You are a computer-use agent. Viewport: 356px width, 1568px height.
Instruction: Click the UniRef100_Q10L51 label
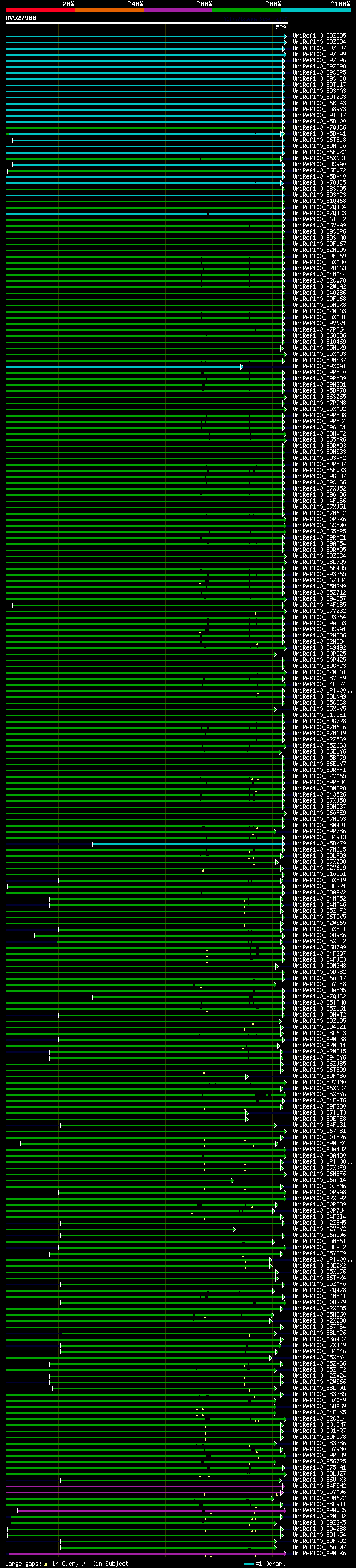(x=319, y=874)
